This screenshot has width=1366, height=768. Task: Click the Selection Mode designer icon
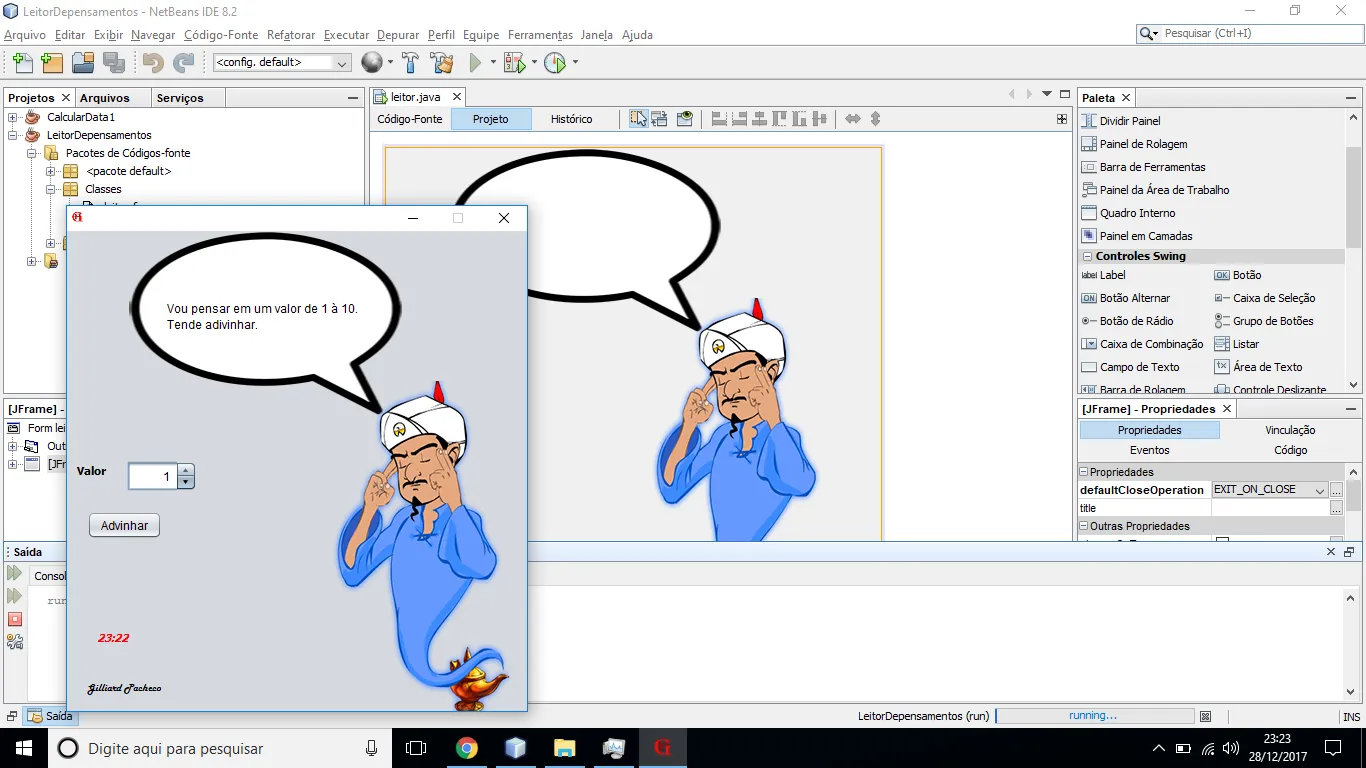point(638,119)
